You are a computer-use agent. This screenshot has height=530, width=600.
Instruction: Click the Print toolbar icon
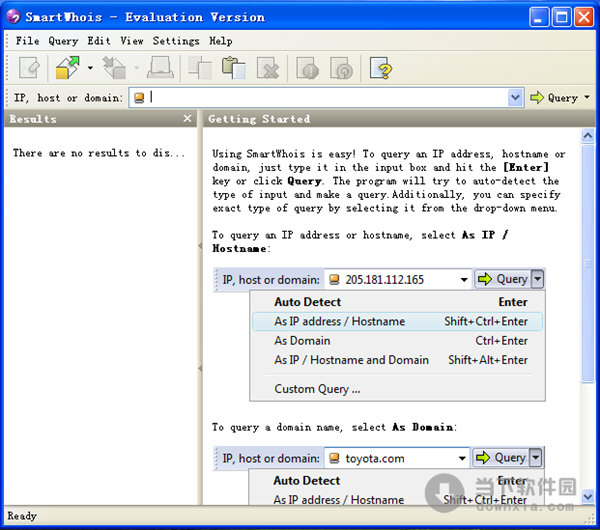(x=160, y=68)
